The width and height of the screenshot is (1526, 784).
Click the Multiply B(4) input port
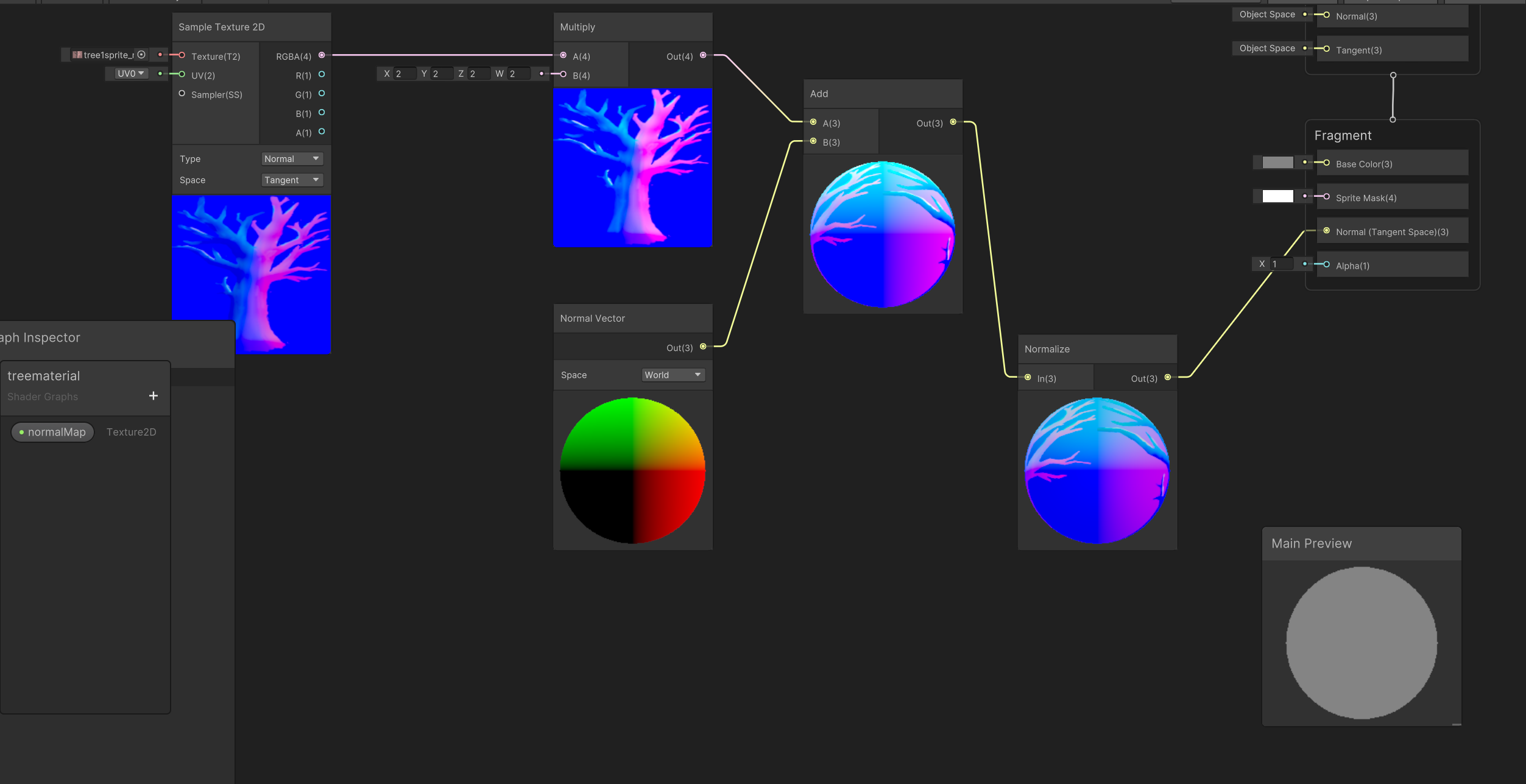(563, 74)
